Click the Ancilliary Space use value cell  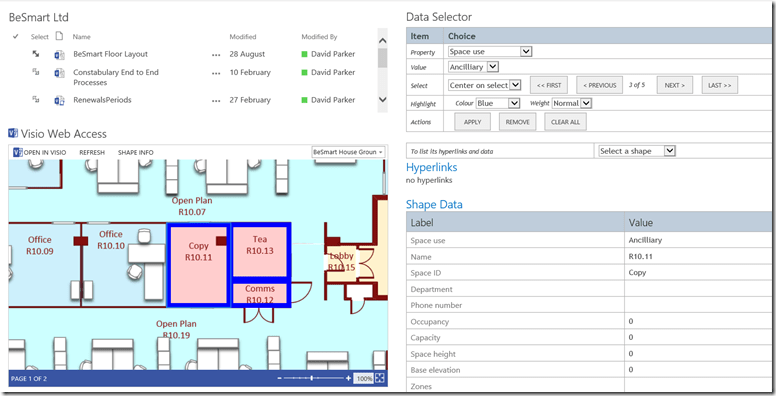[x=698, y=240]
